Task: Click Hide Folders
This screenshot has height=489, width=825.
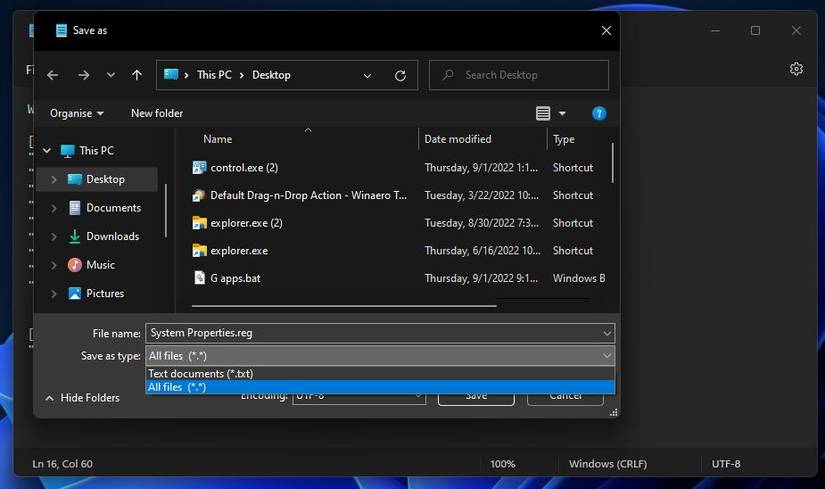Action: tap(83, 398)
